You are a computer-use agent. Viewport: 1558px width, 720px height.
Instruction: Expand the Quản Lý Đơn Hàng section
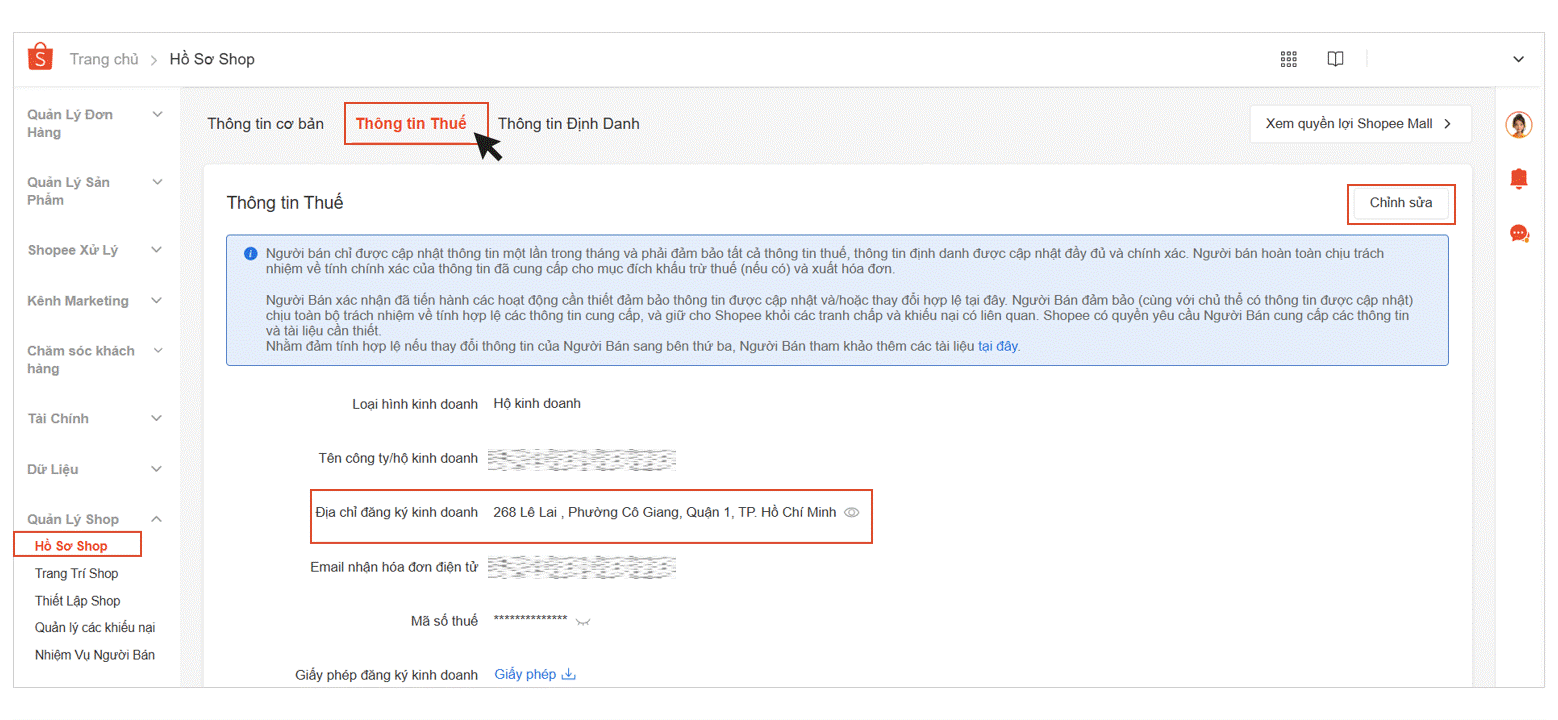(x=157, y=115)
